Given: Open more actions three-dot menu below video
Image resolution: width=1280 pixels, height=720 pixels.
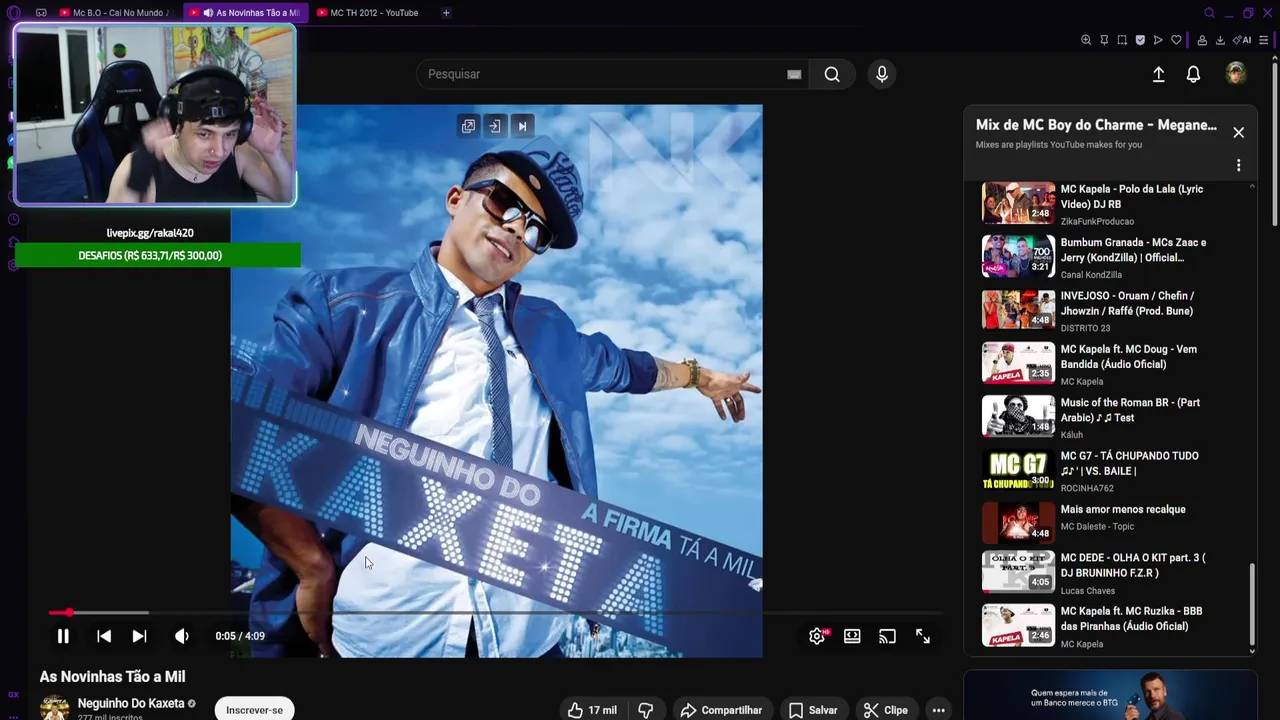Looking at the screenshot, I should 938,710.
